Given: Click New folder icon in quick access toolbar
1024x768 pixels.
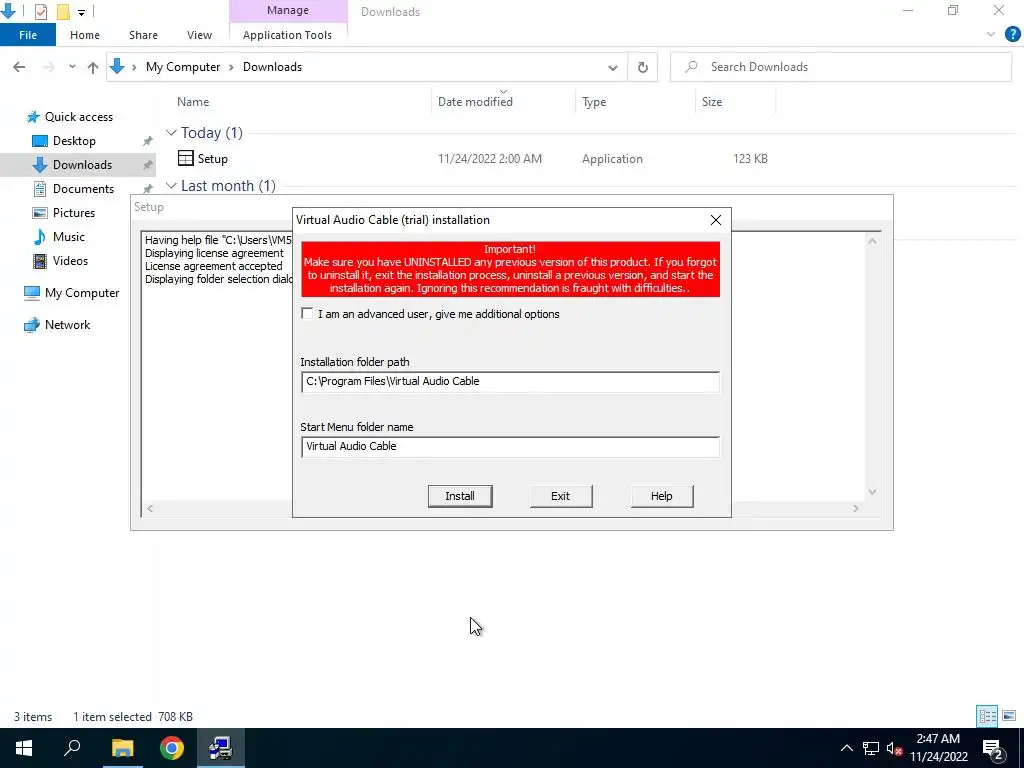Looking at the screenshot, I should click(x=63, y=11).
